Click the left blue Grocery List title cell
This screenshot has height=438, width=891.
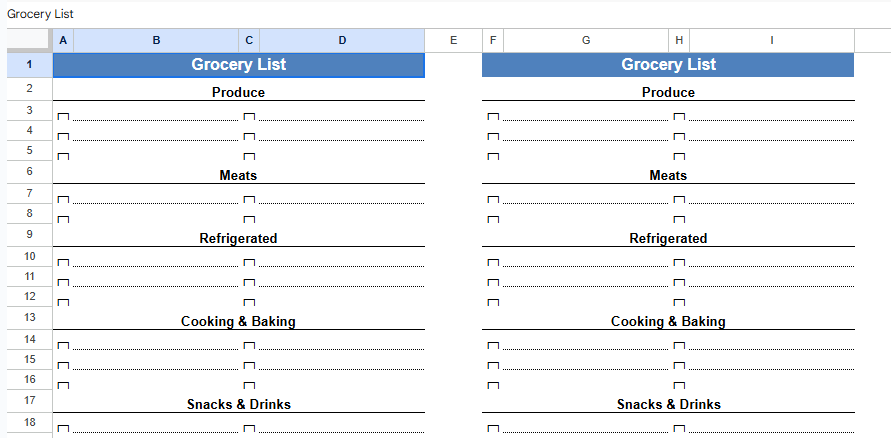238,65
